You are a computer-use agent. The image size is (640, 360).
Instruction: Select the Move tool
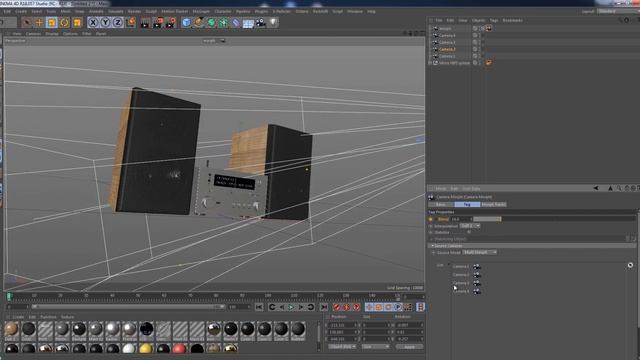pyautogui.click(x=39, y=22)
